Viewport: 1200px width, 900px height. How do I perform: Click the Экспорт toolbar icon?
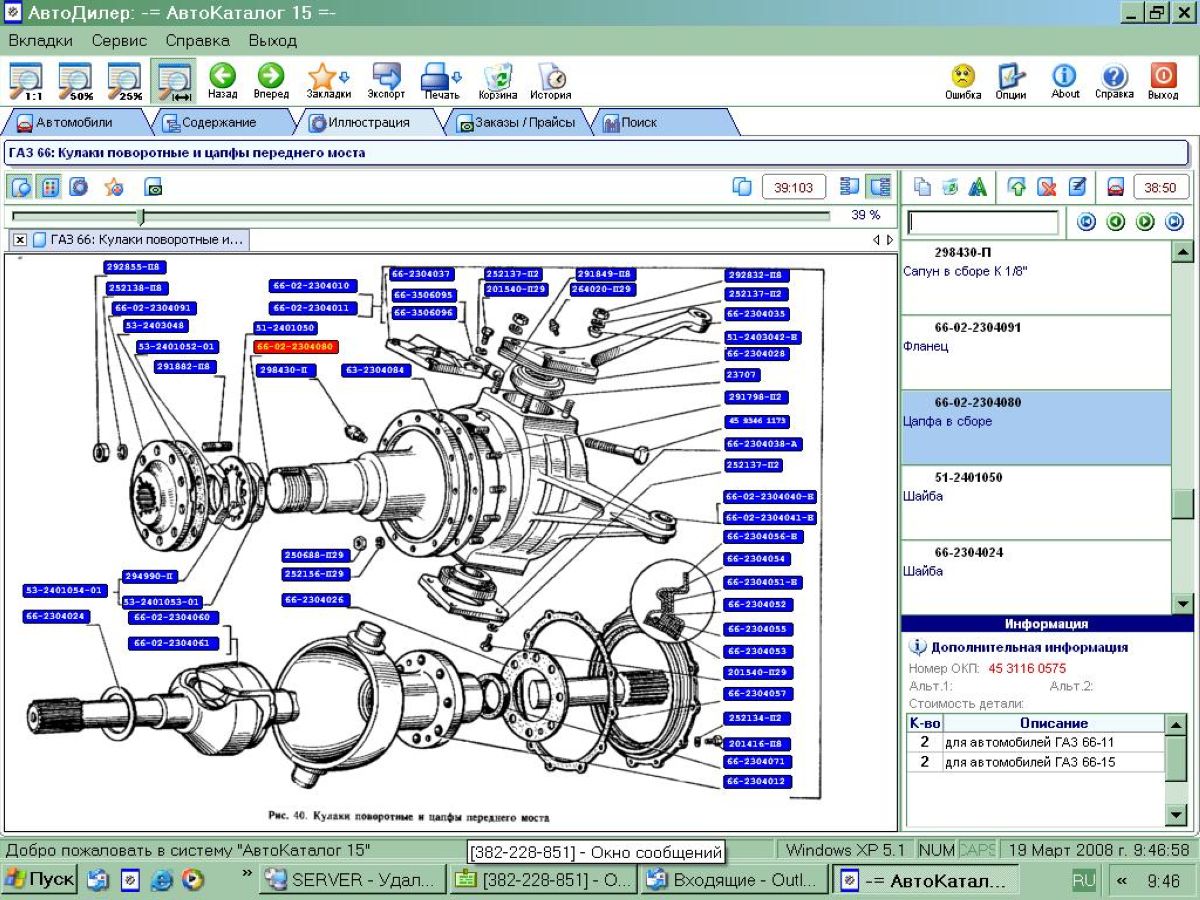(386, 80)
